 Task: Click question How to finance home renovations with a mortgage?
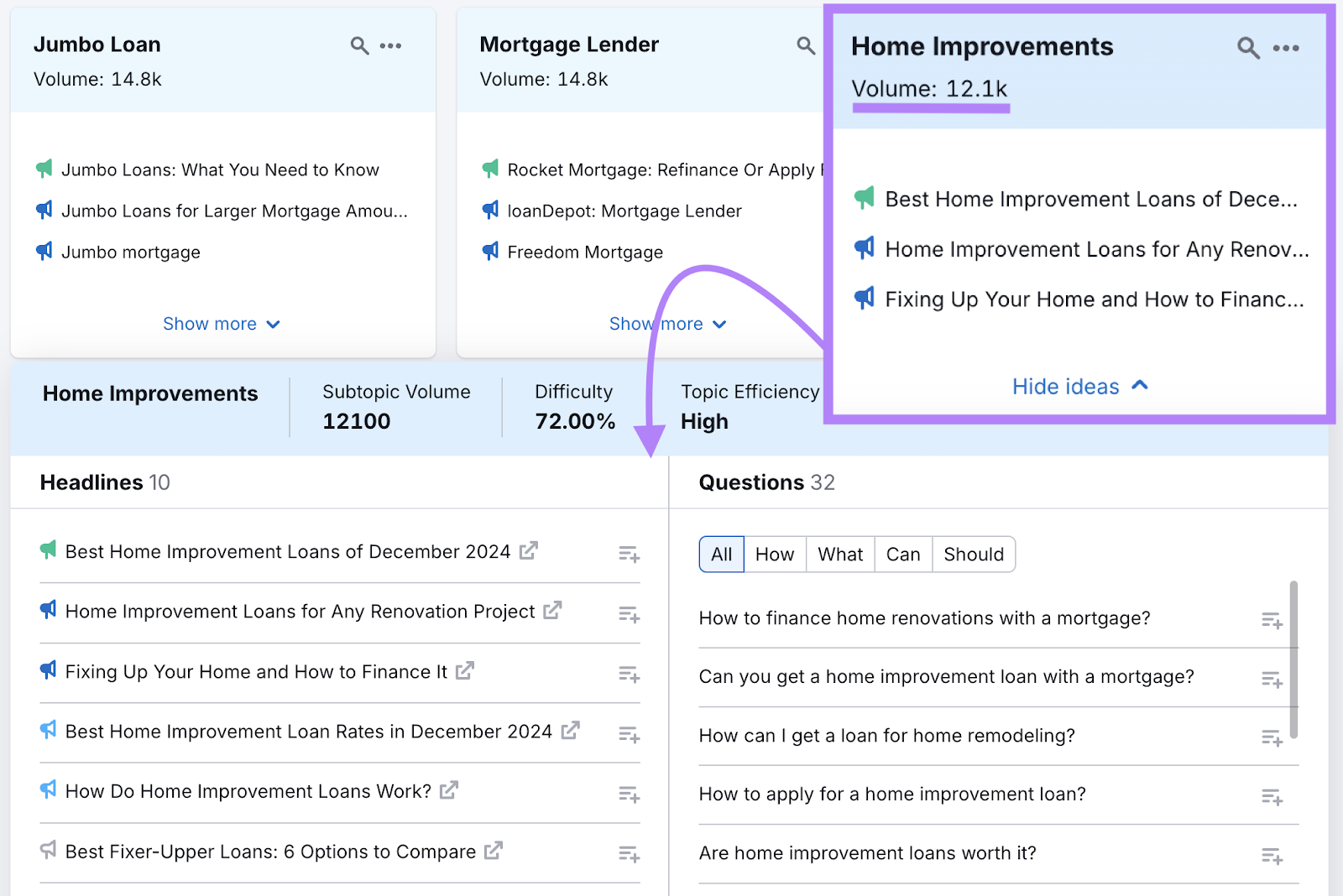pos(924,618)
